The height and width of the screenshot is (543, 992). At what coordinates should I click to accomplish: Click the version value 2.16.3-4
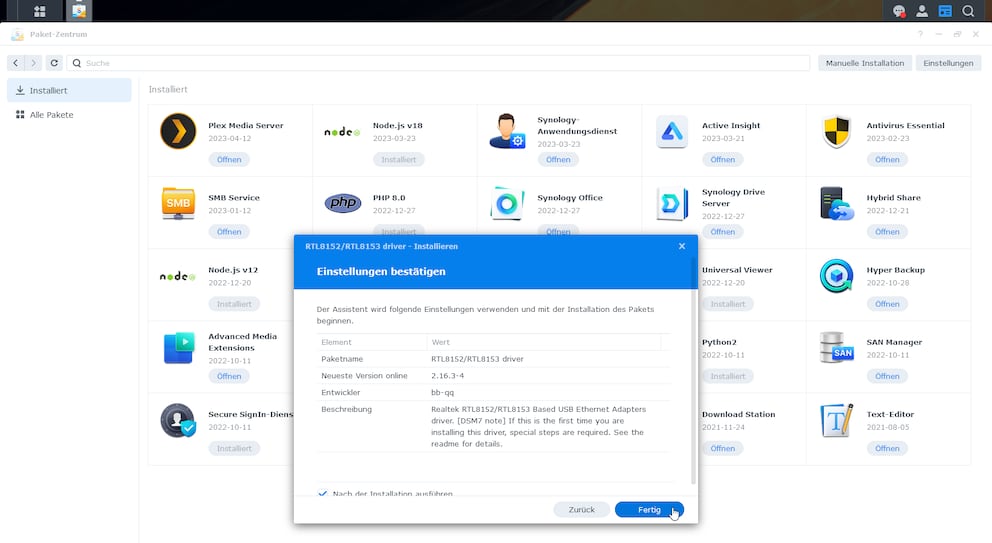click(x=447, y=375)
